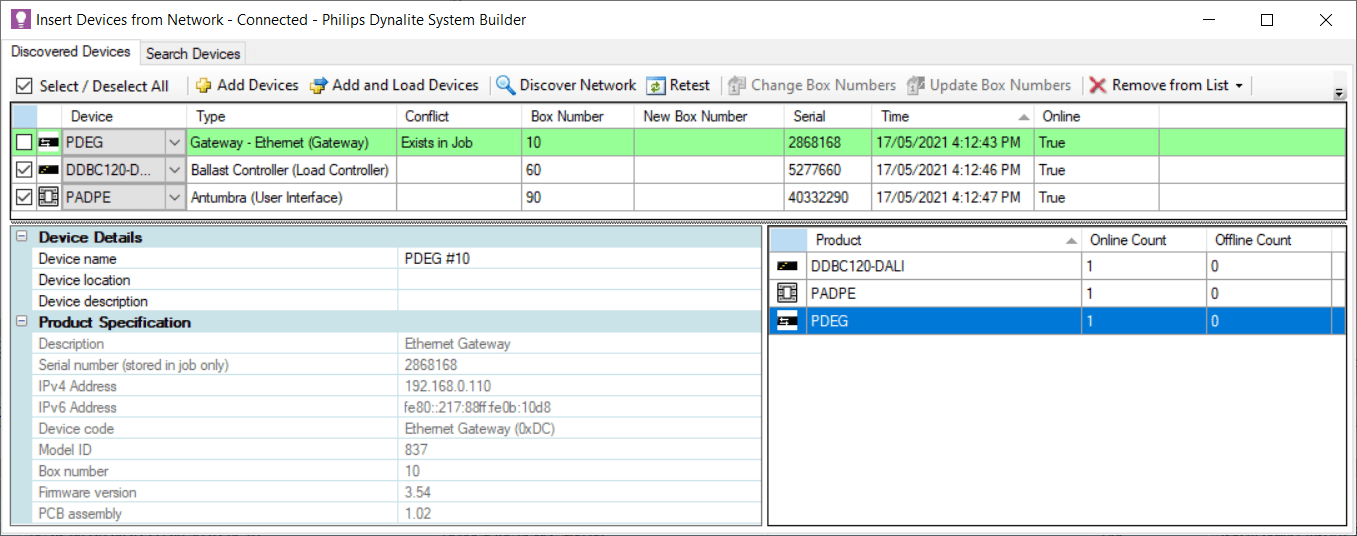Sort by the Type column header
Image resolution: width=1357 pixels, height=536 pixels.
coord(292,116)
